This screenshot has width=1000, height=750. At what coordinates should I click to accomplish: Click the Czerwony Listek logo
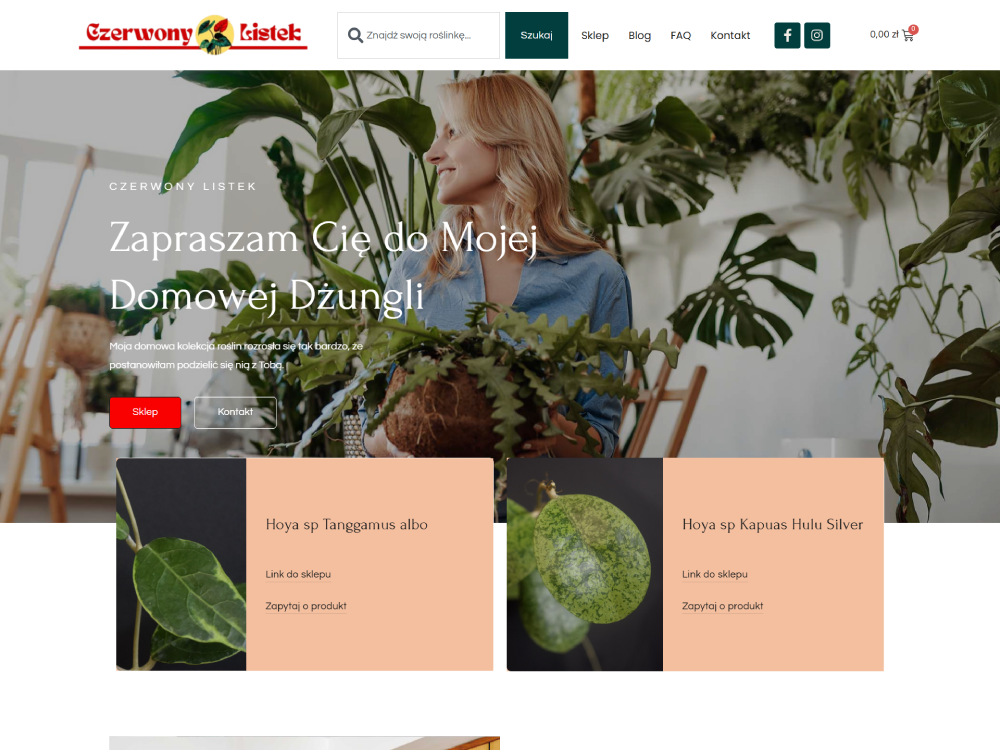click(x=193, y=34)
